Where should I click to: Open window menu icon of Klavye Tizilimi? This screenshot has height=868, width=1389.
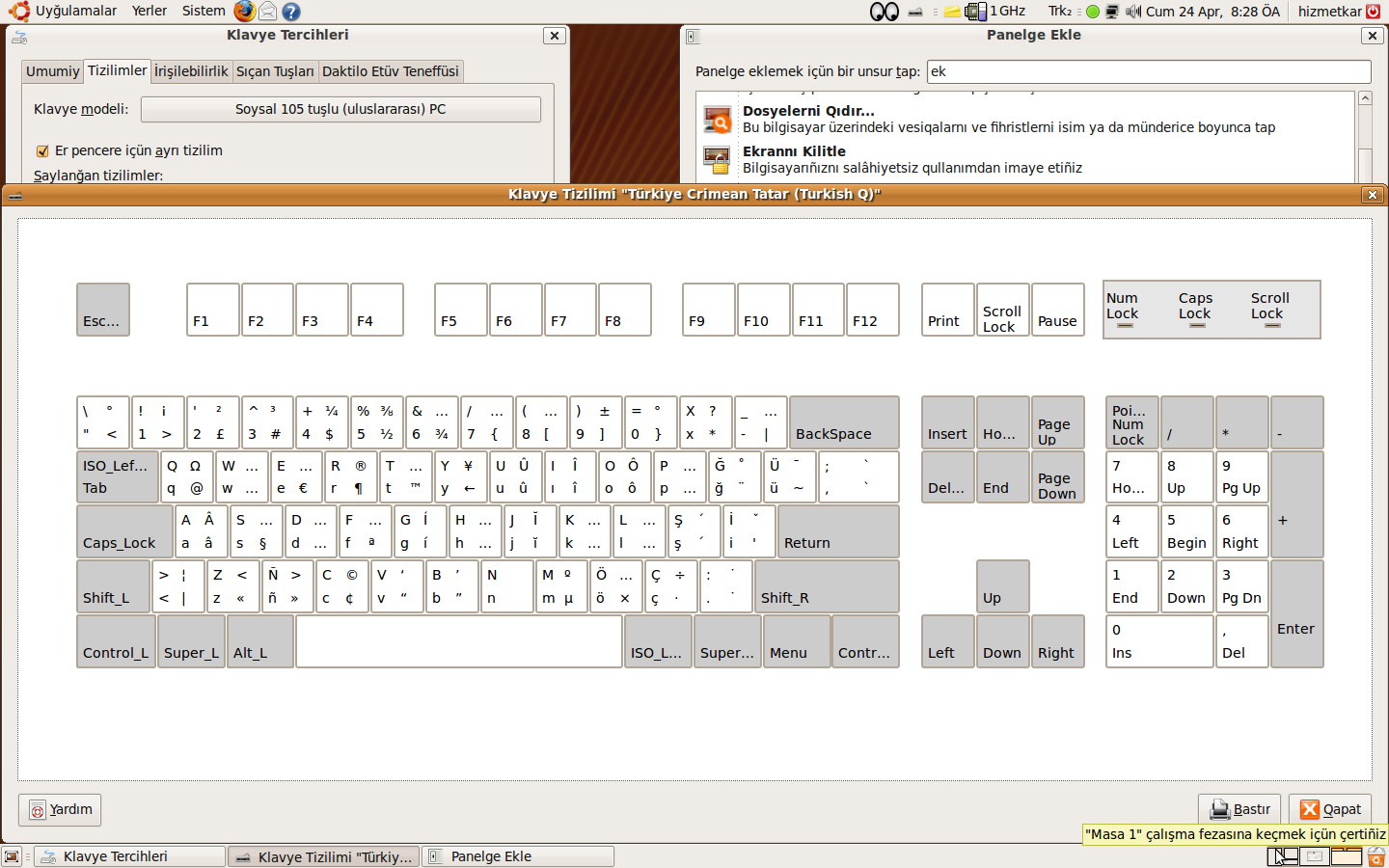(14, 195)
